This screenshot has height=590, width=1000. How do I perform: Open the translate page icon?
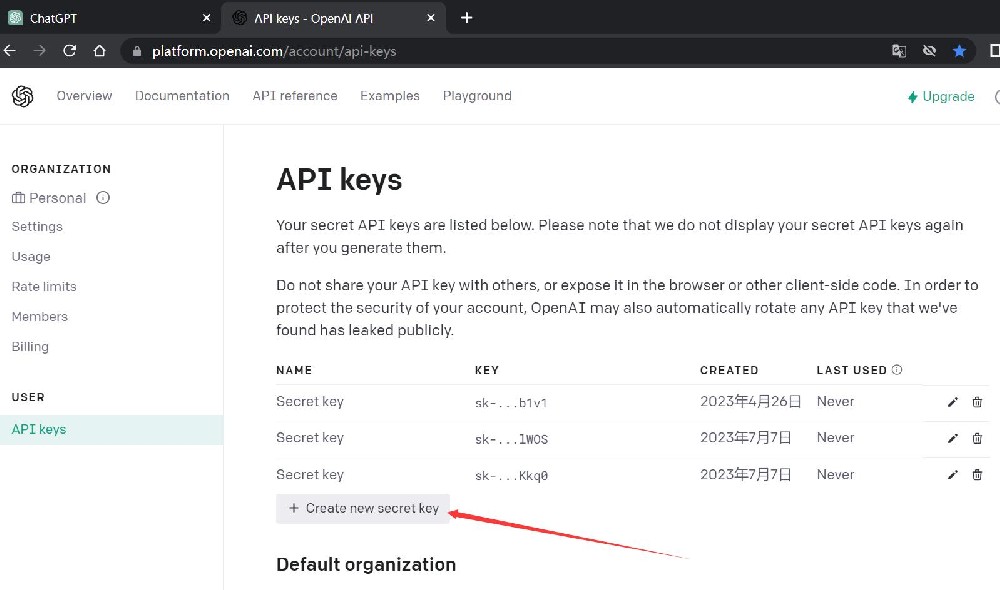coord(899,51)
